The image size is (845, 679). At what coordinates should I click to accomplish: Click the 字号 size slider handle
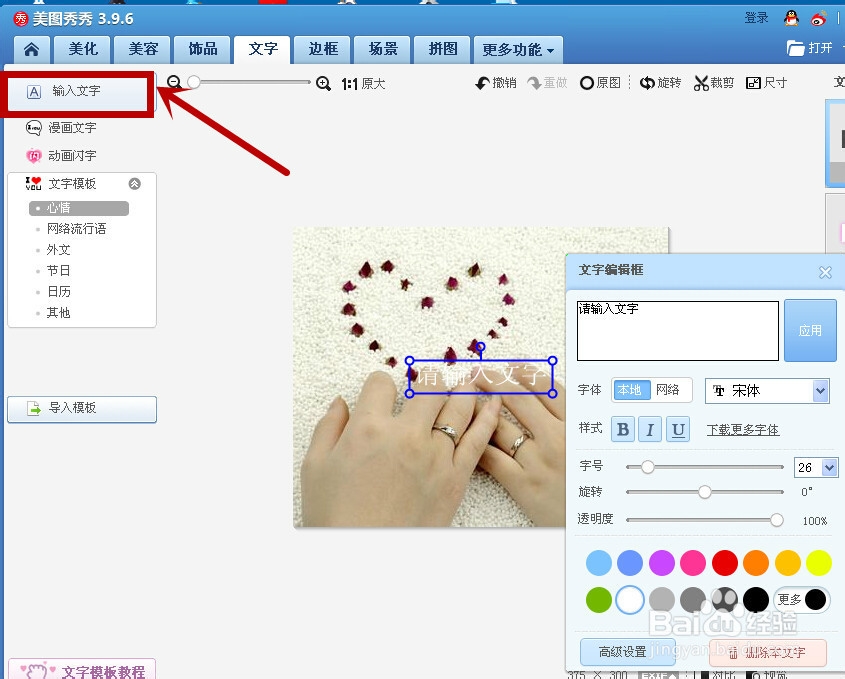647,467
